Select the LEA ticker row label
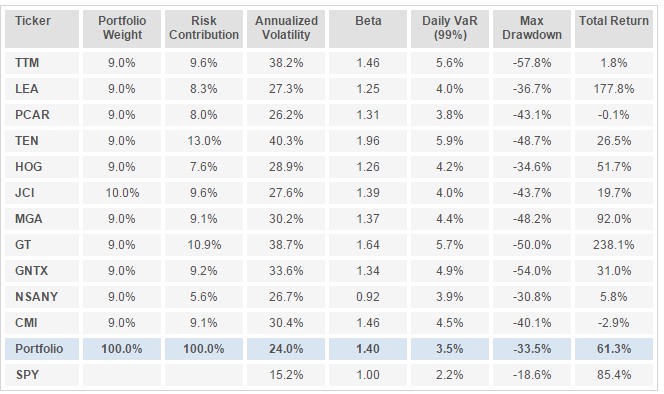This screenshot has height=394, width=664. [42, 89]
